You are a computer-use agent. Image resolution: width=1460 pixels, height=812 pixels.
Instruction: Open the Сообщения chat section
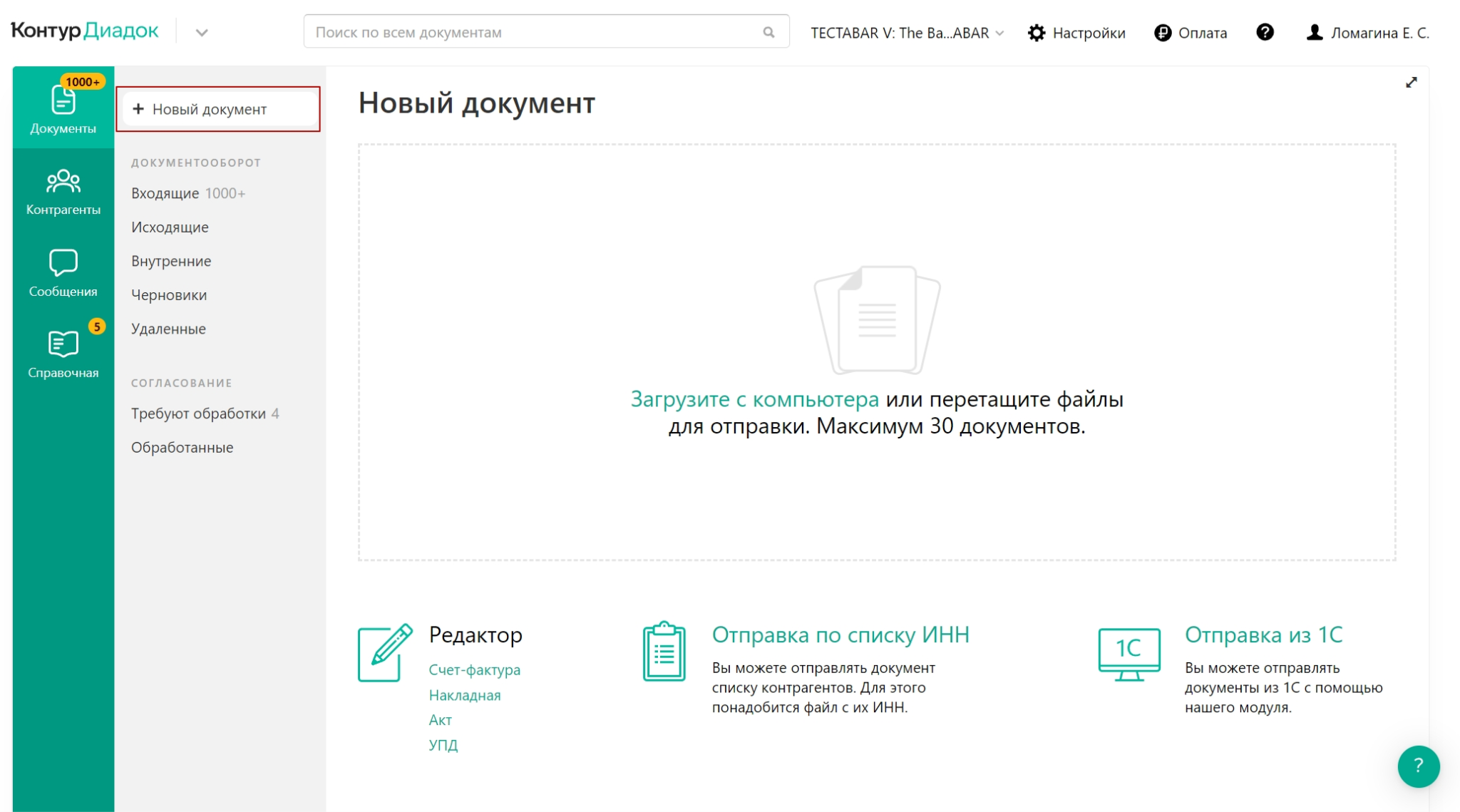click(x=63, y=272)
